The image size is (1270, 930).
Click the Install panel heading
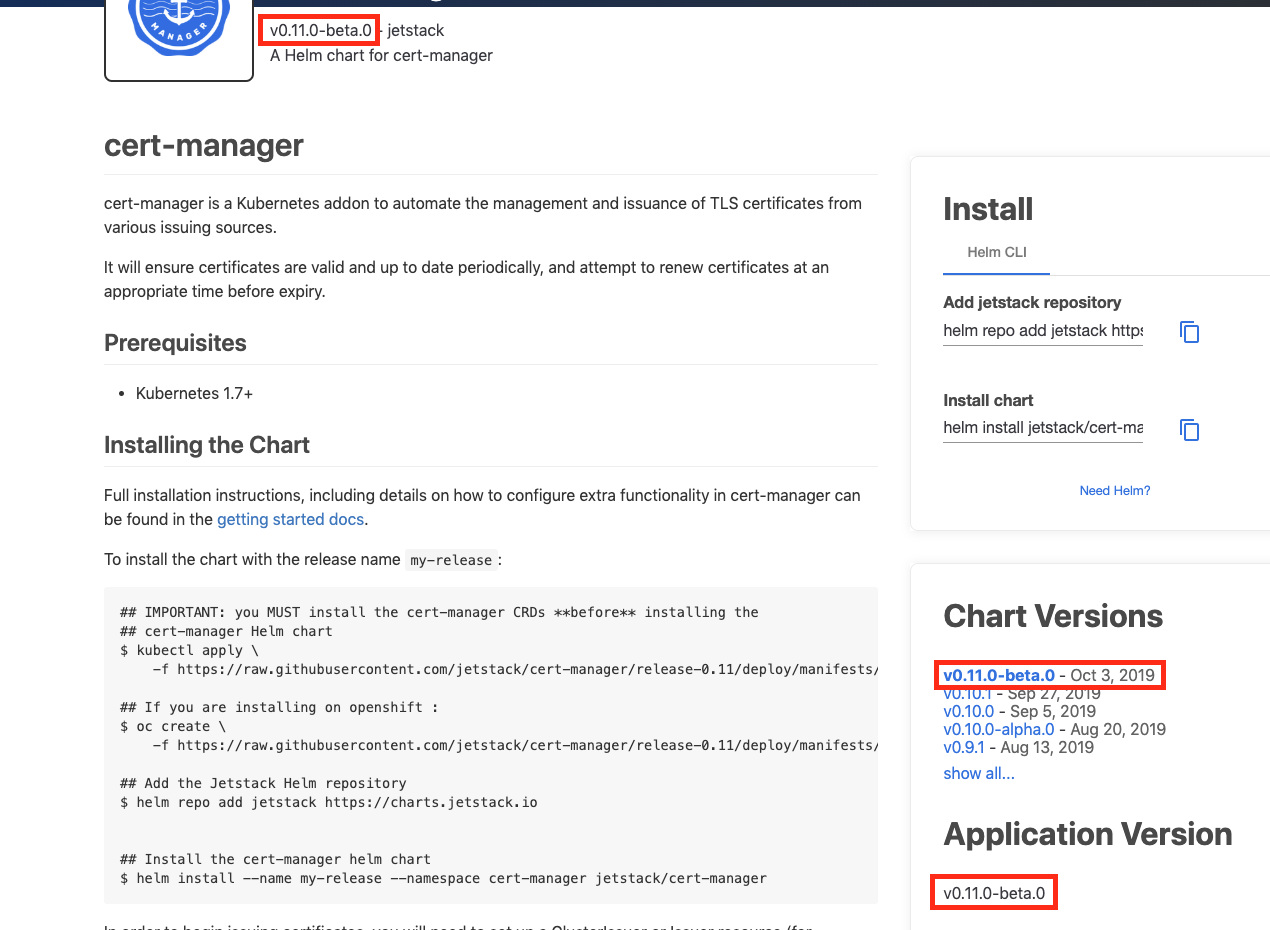(x=988, y=209)
